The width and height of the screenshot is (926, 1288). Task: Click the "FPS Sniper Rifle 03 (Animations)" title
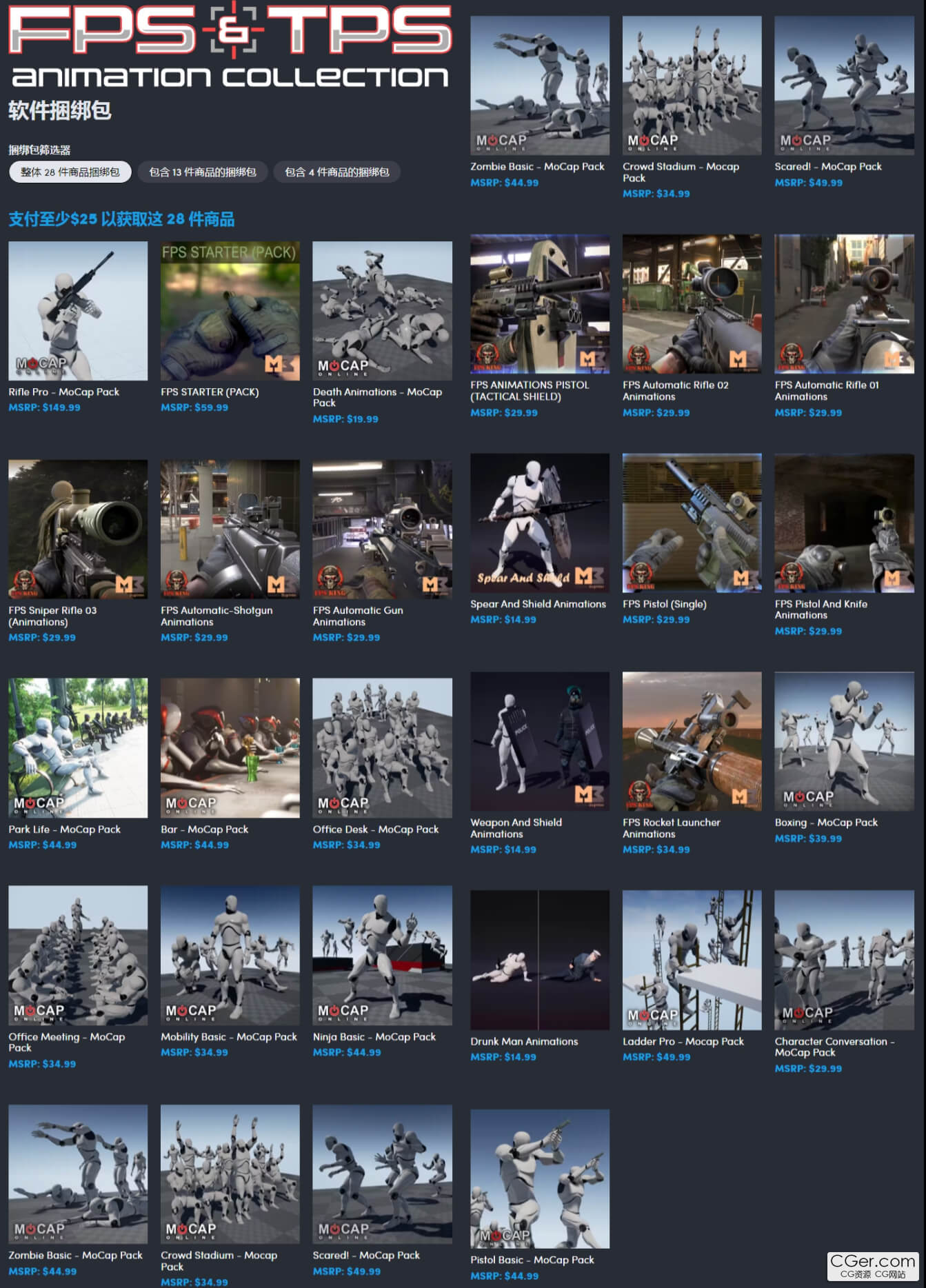(52, 616)
